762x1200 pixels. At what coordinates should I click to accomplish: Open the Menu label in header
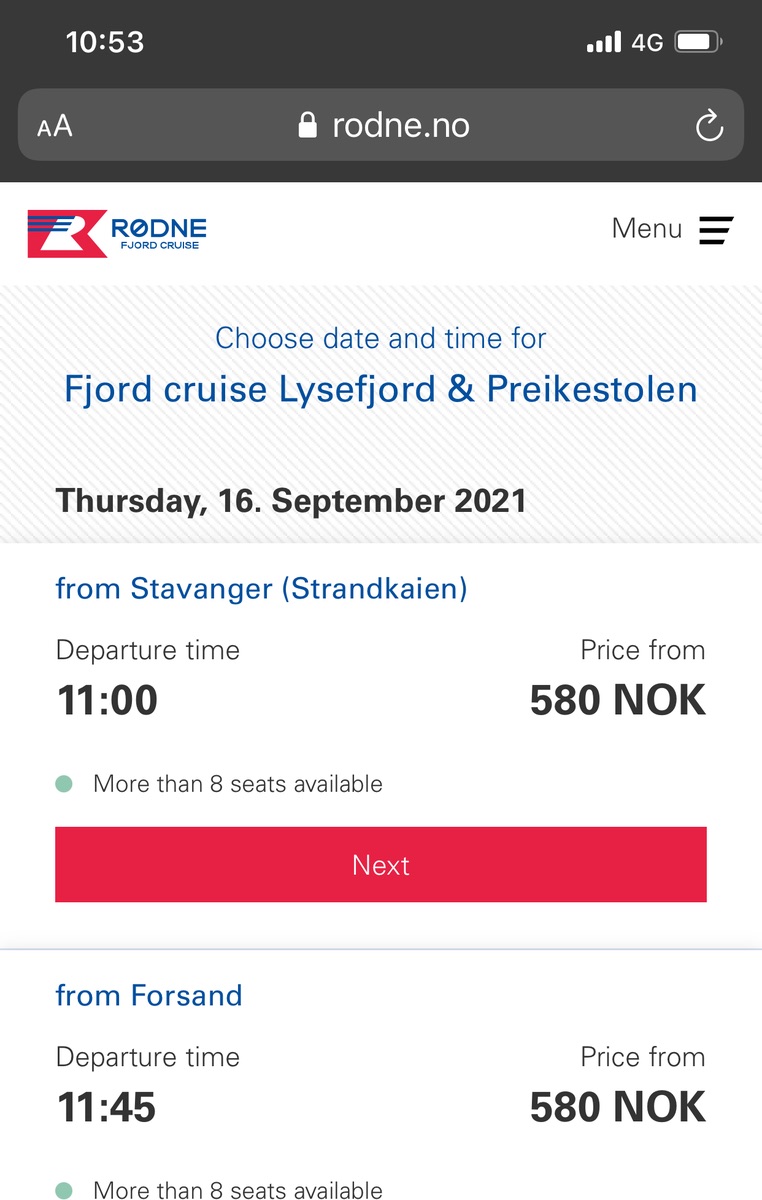point(646,229)
